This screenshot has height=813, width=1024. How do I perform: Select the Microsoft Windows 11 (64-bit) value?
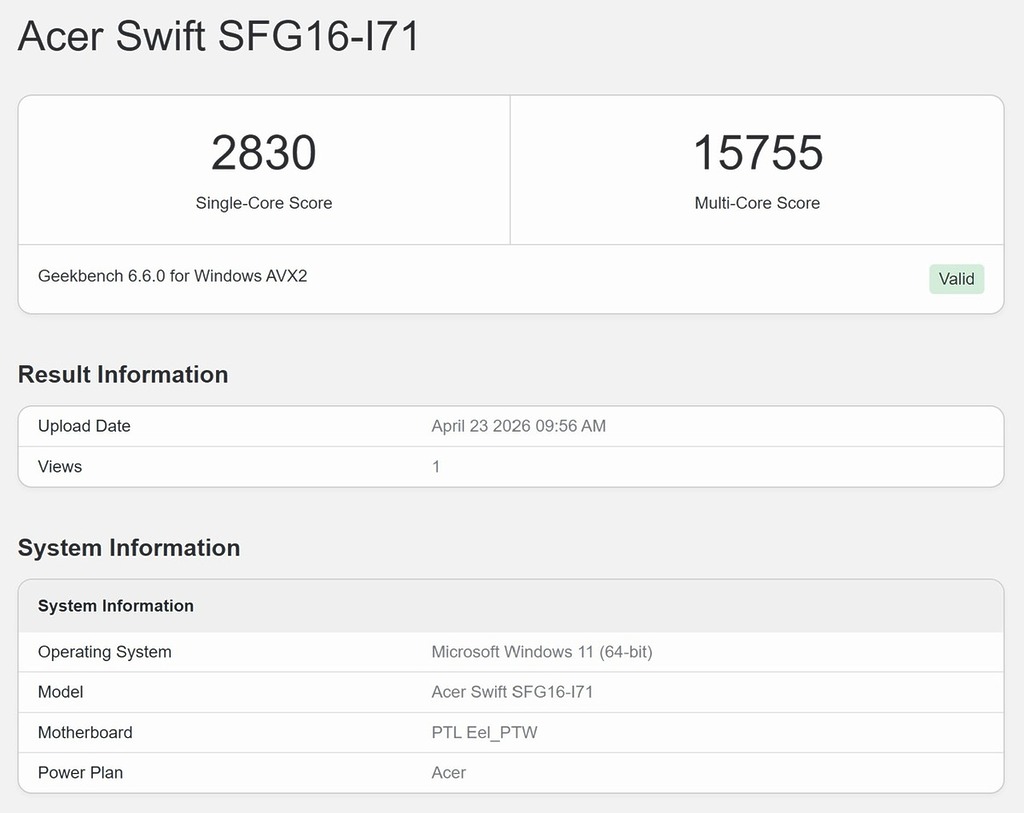[x=542, y=652]
